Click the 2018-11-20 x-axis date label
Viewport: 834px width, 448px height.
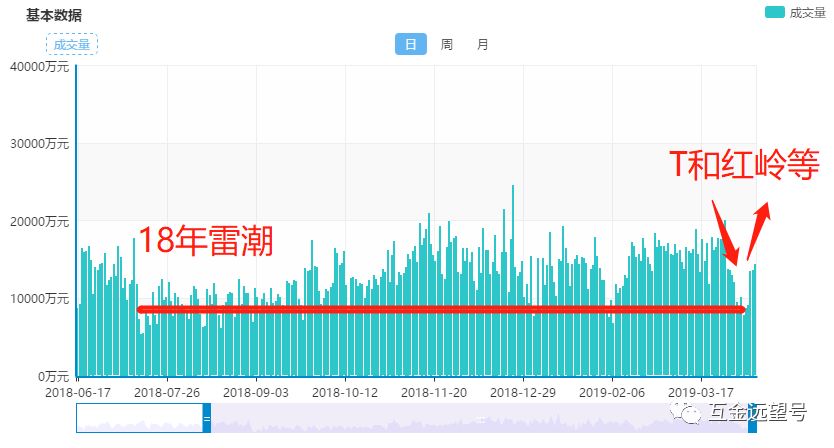point(434,393)
